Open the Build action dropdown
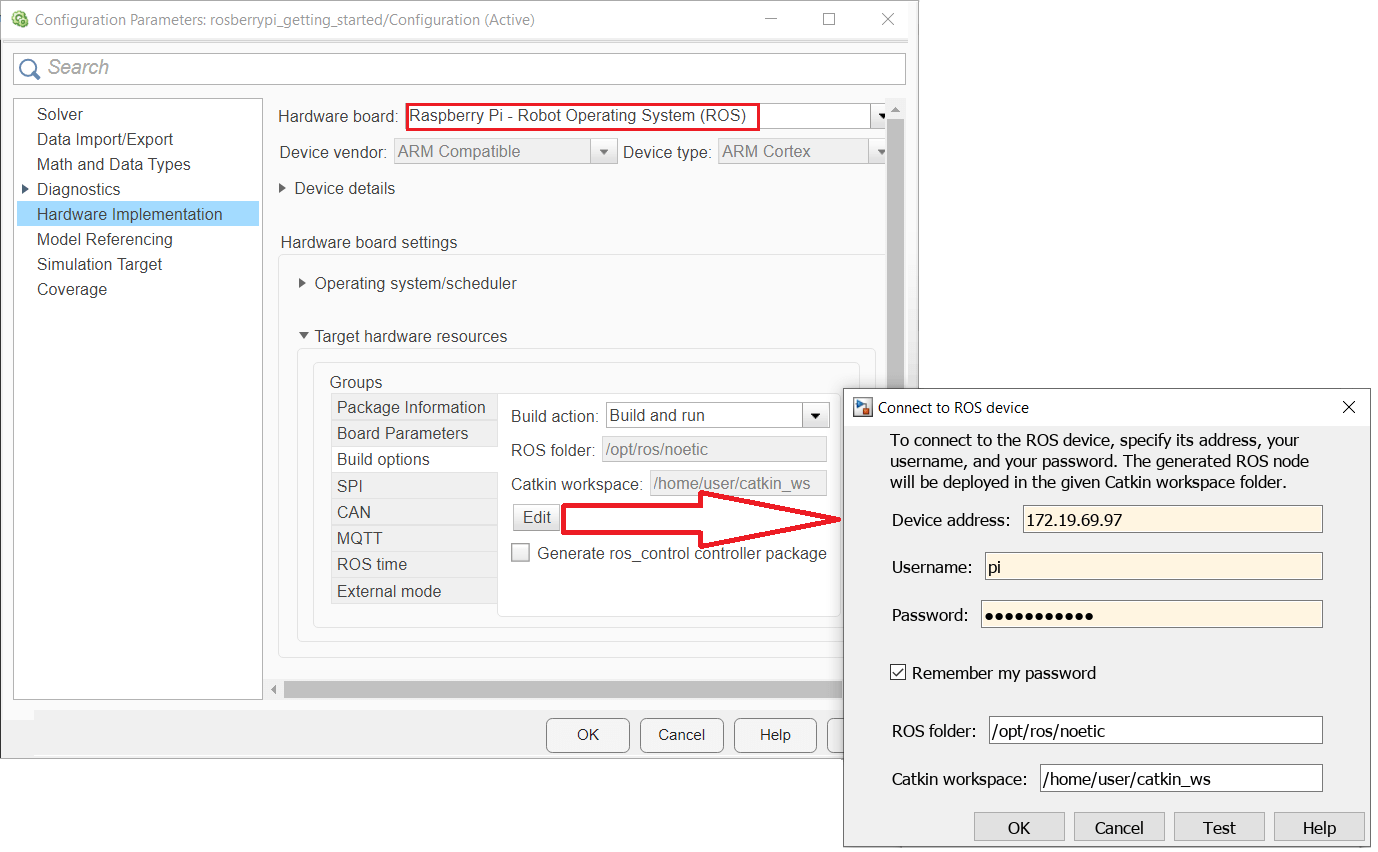The image size is (1378, 852). click(816, 416)
